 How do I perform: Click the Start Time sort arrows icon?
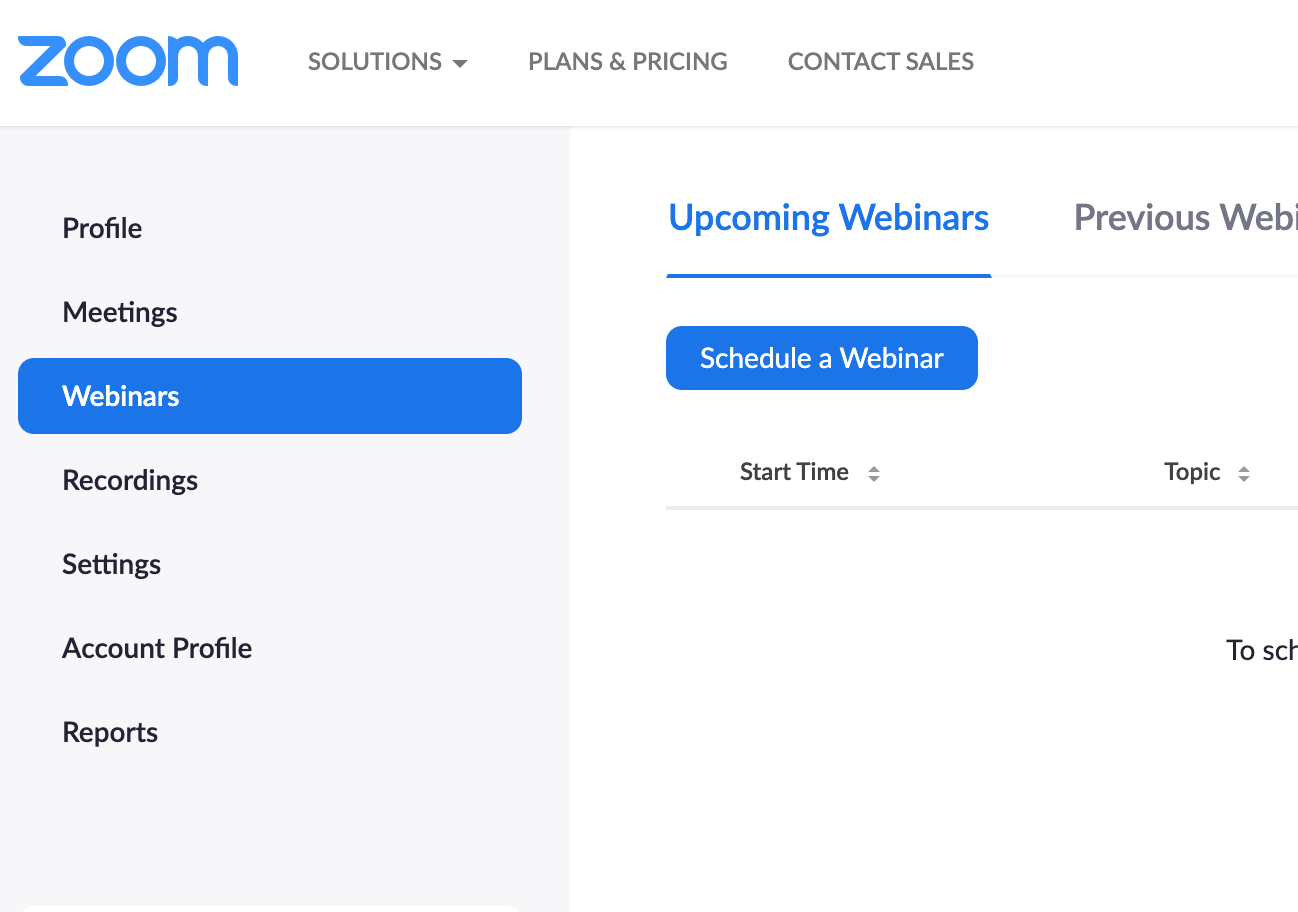tap(874, 474)
